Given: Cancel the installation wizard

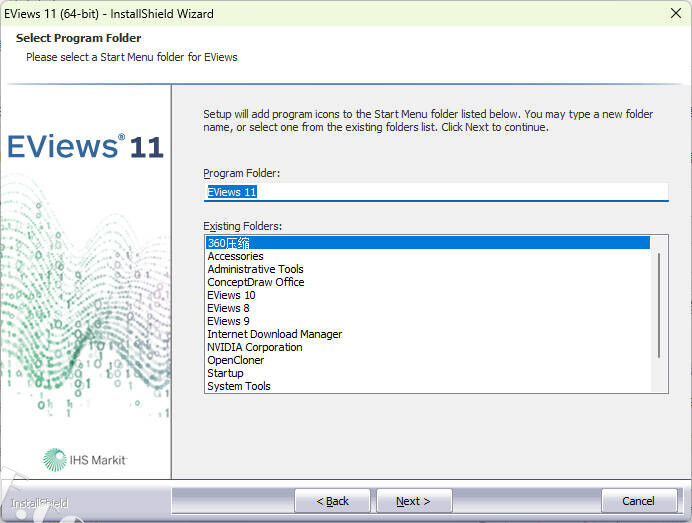Looking at the screenshot, I should point(639,501).
